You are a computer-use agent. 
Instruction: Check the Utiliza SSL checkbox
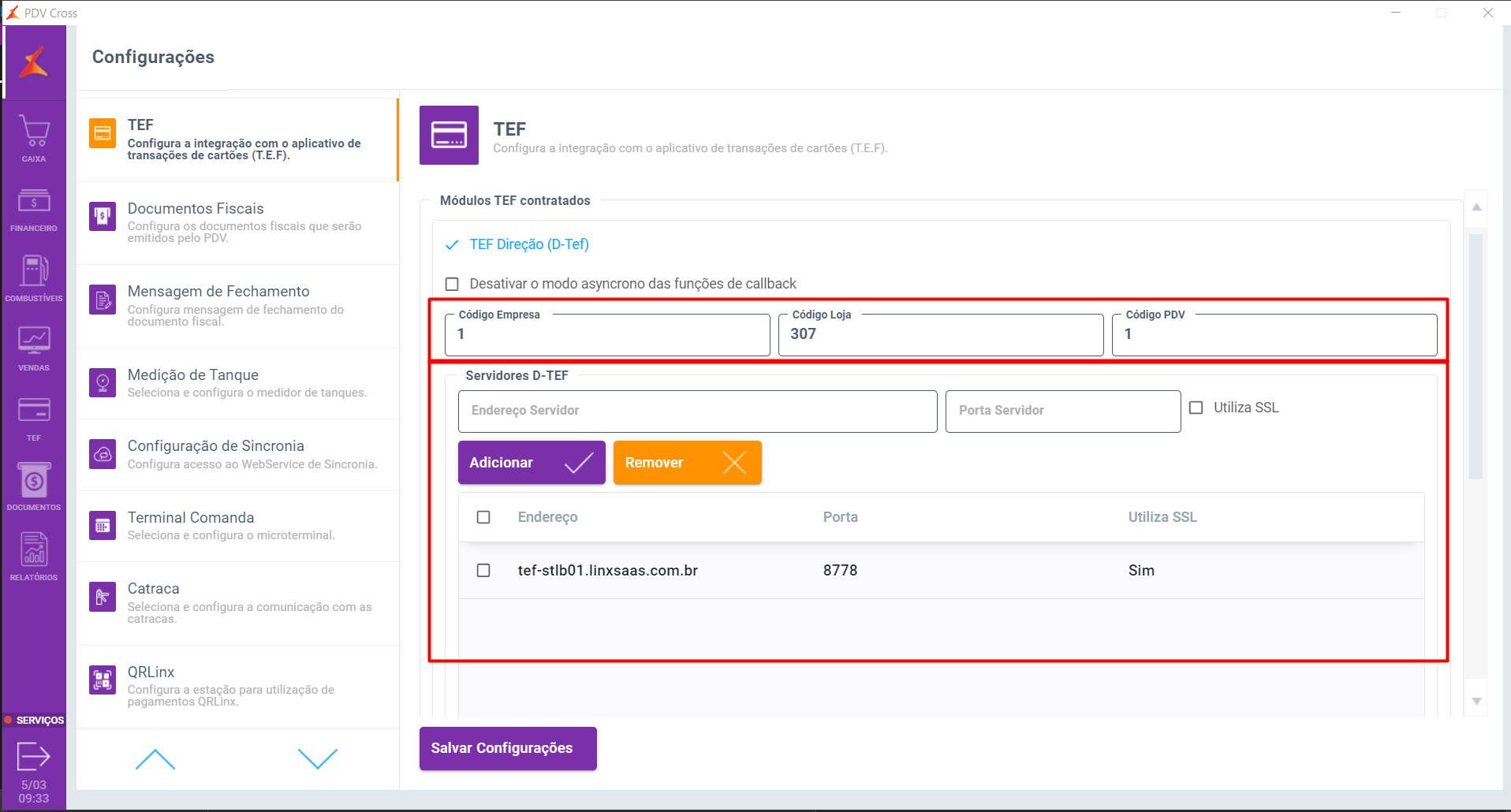point(1196,408)
